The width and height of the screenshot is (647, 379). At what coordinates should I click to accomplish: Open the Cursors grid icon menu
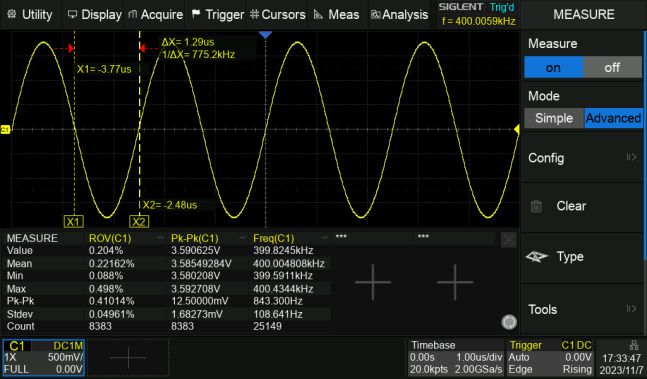click(x=255, y=14)
